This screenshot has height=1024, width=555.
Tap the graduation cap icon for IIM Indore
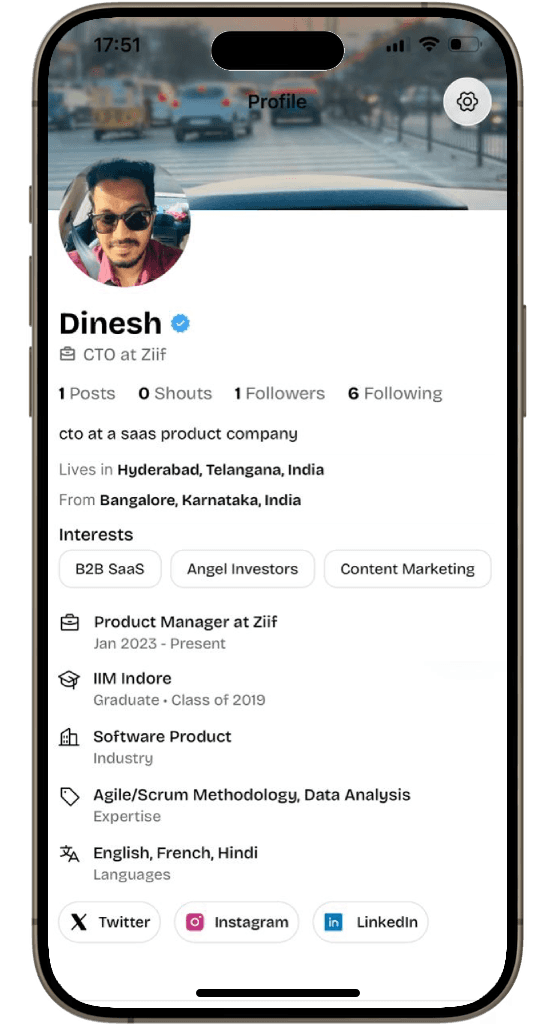[69, 680]
